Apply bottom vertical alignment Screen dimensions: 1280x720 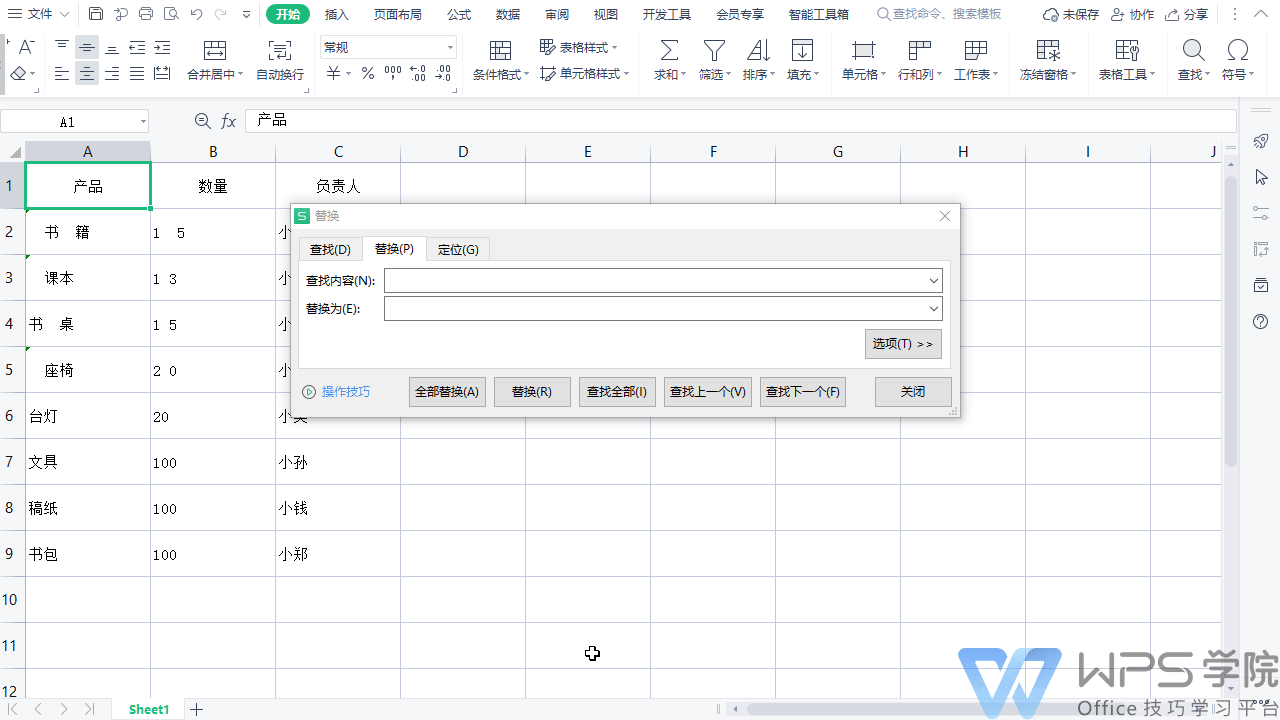click(112, 48)
